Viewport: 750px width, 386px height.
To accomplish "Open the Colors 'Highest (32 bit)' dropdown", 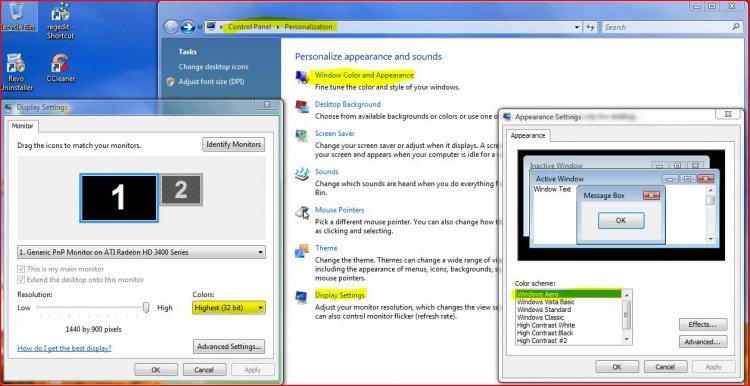I will tap(229, 308).
